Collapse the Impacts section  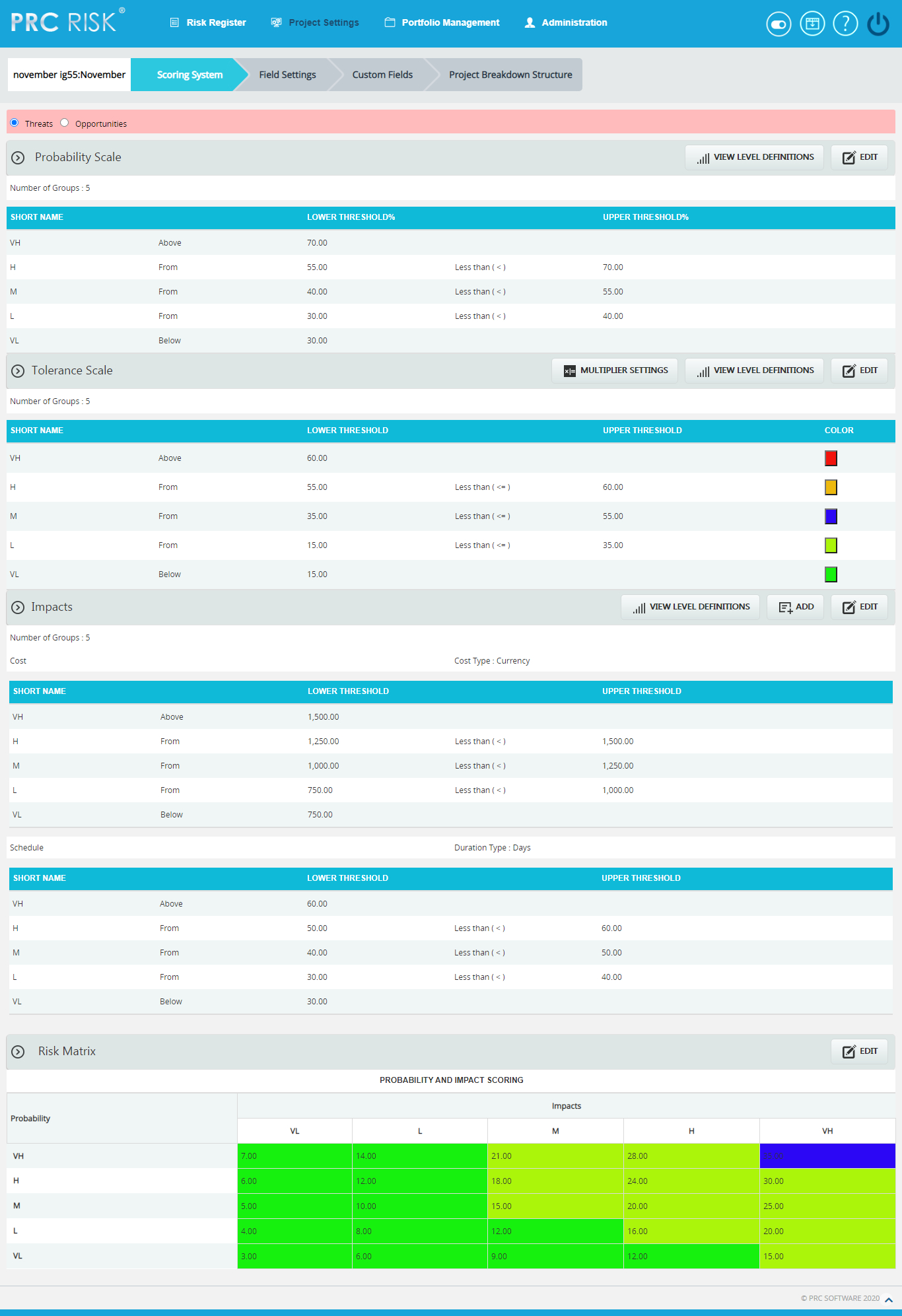[x=18, y=607]
